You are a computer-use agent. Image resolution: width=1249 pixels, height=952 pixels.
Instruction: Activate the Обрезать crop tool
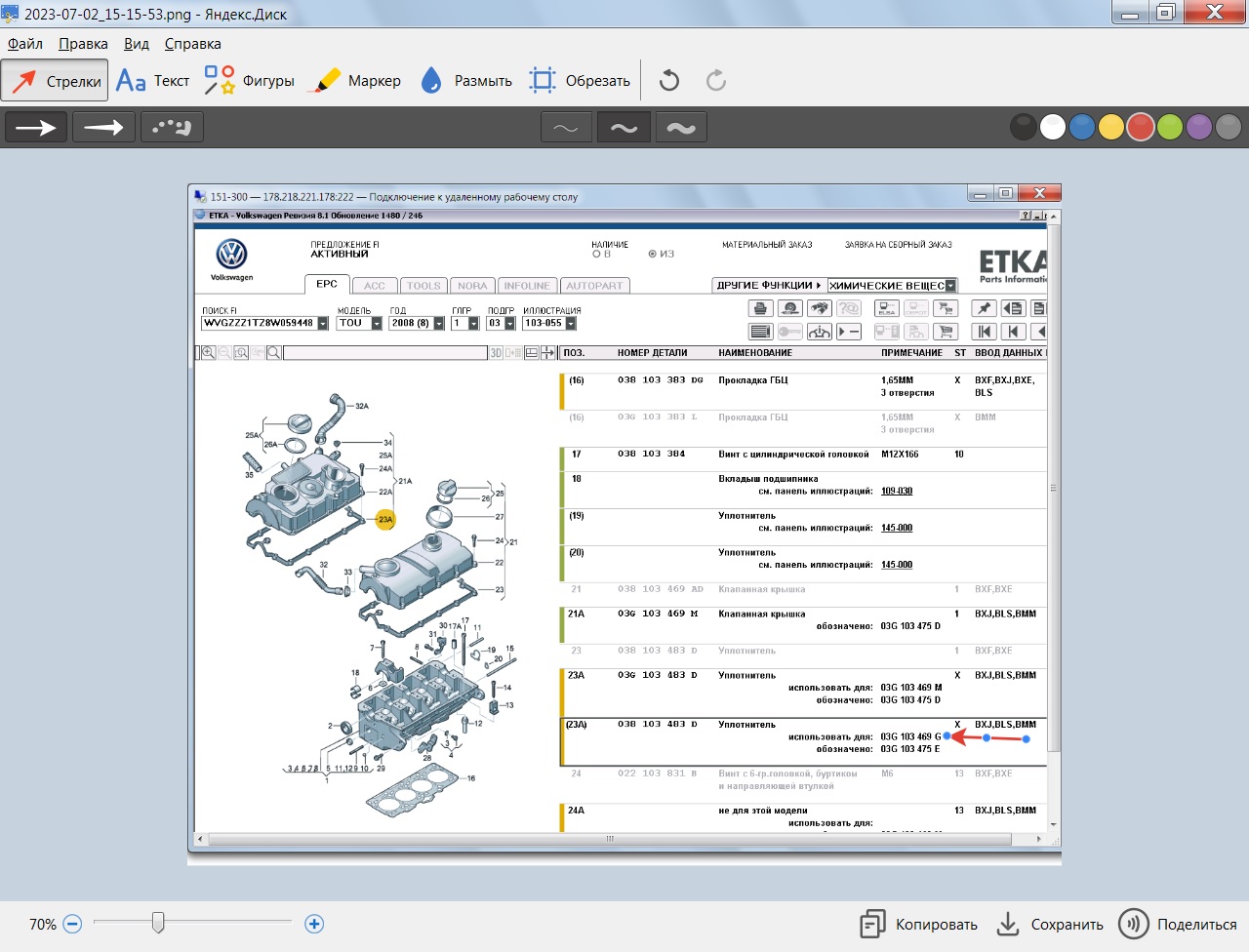(x=580, y=81)
